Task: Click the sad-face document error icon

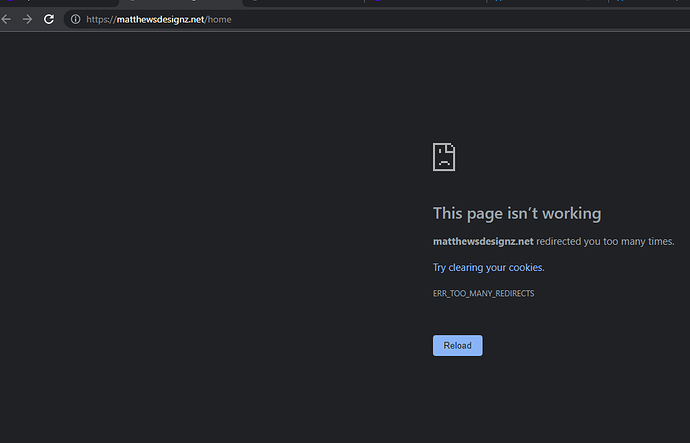Action: coord(444,157)
